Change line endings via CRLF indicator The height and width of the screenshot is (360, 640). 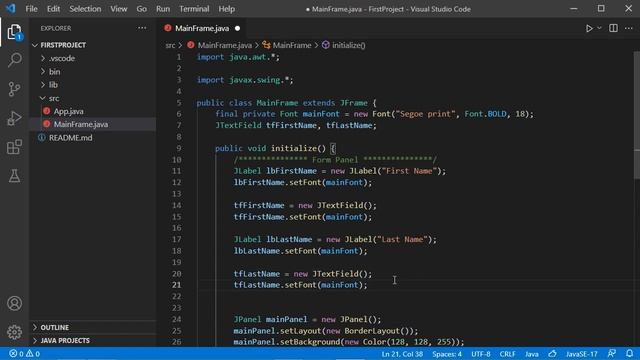[x=507, y=354]
